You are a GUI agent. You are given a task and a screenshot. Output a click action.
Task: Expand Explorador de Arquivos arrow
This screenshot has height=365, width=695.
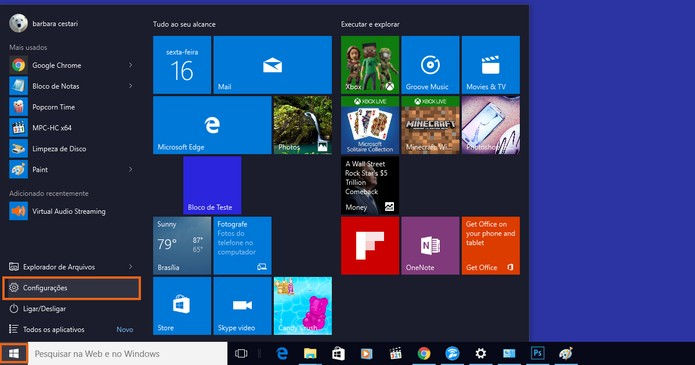tap(130, 267)
